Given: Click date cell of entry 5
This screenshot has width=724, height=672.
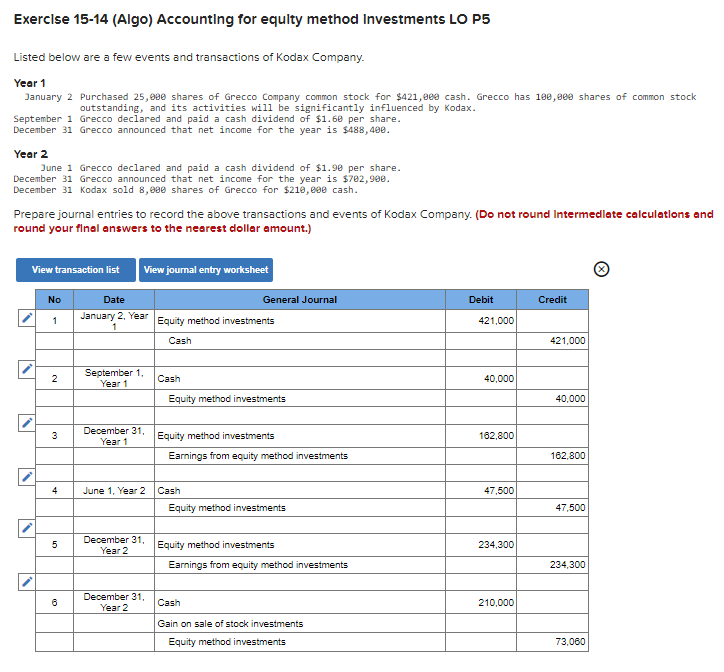Looking at the screenshot, I should [114, 545].
